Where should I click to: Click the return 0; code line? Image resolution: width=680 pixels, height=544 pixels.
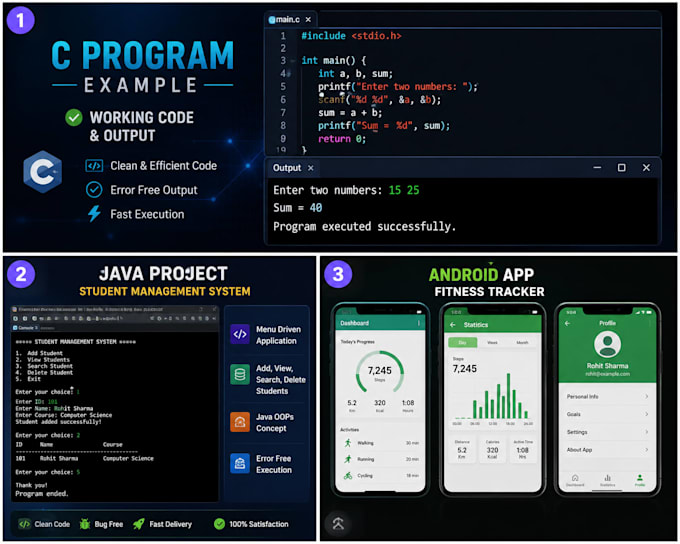pos(342,139)
